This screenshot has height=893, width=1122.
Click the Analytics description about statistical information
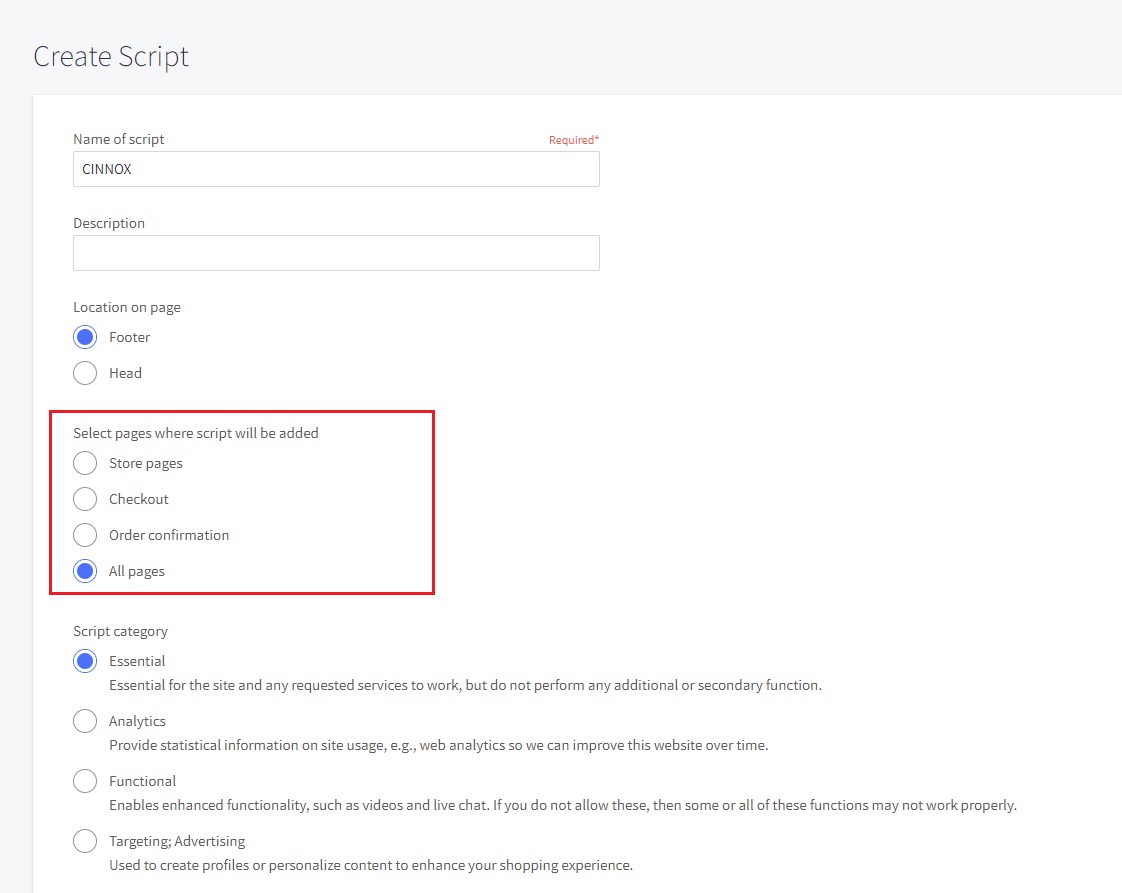438,745
